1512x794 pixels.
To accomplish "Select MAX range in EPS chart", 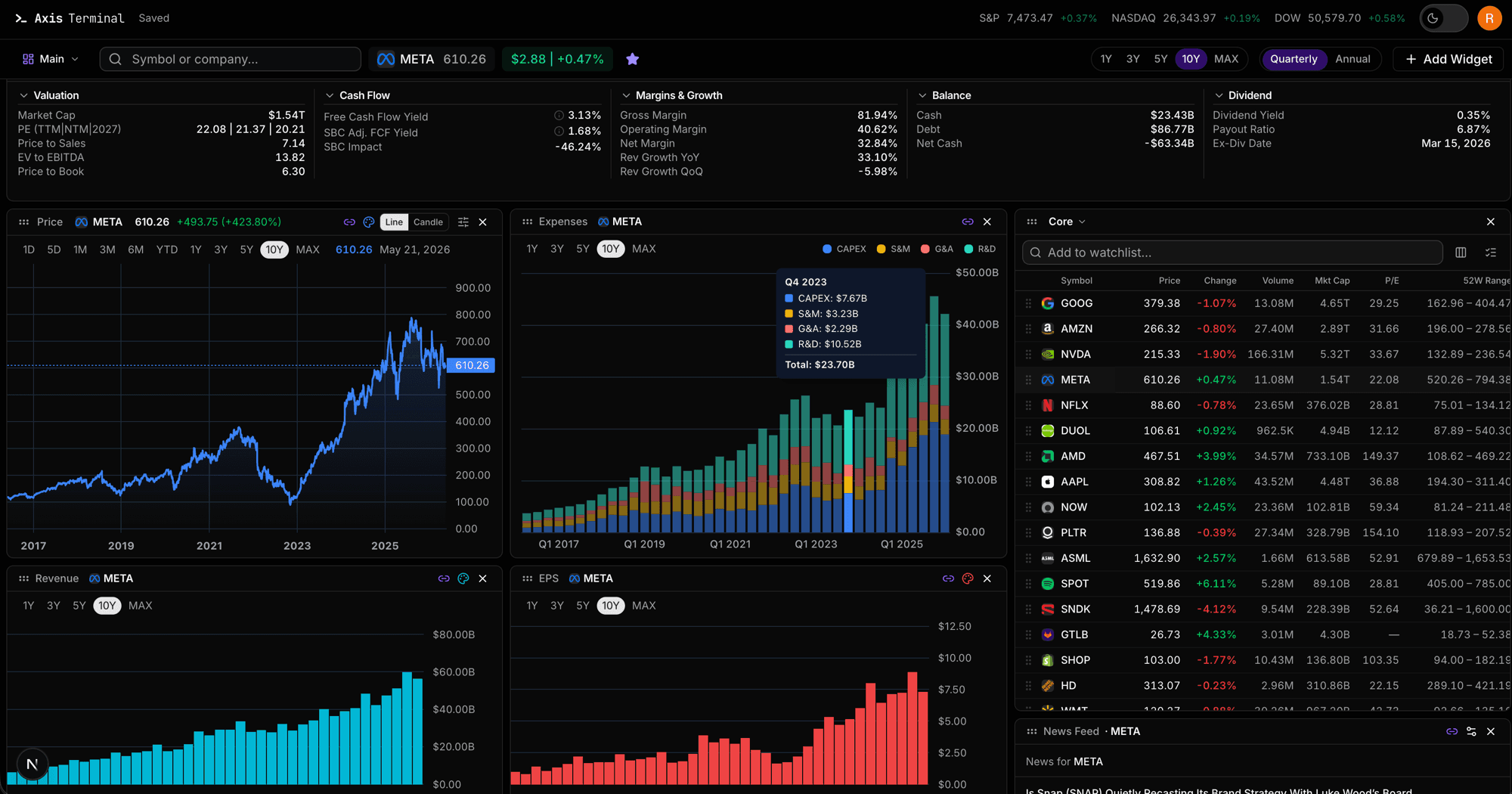I will coord(644,606).
